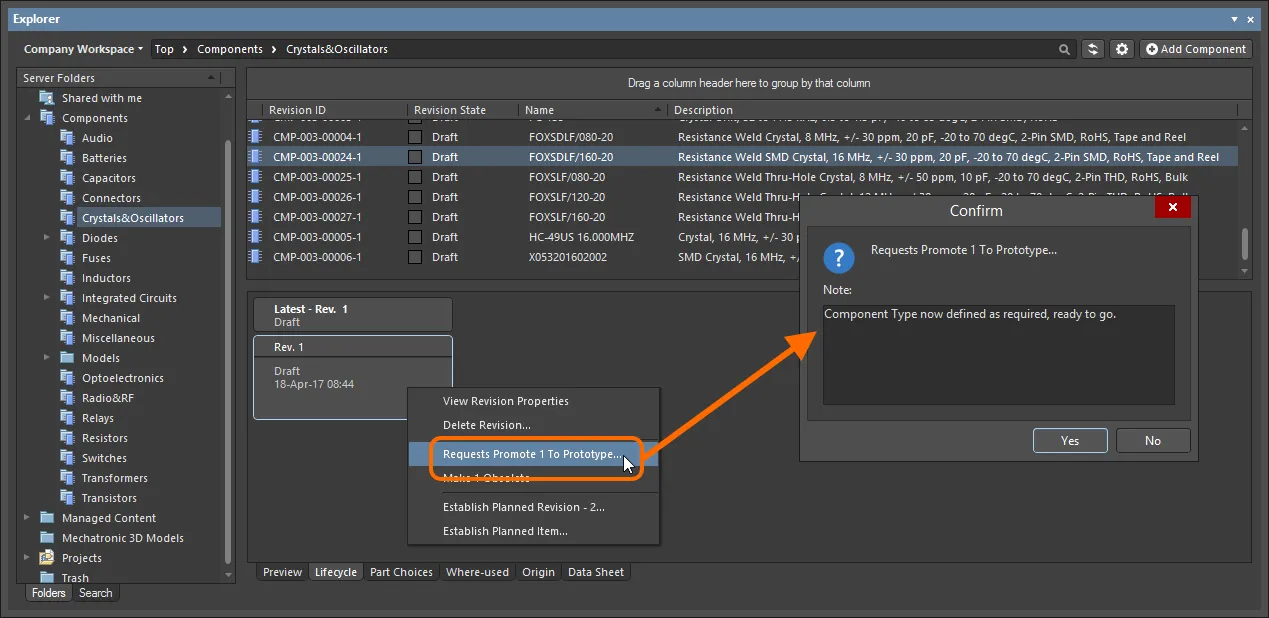Choose Requests Promote 1 To Prototype menu entry
Image resolution: width=1269 pixels, height=618 pixels.
point(533,454)
